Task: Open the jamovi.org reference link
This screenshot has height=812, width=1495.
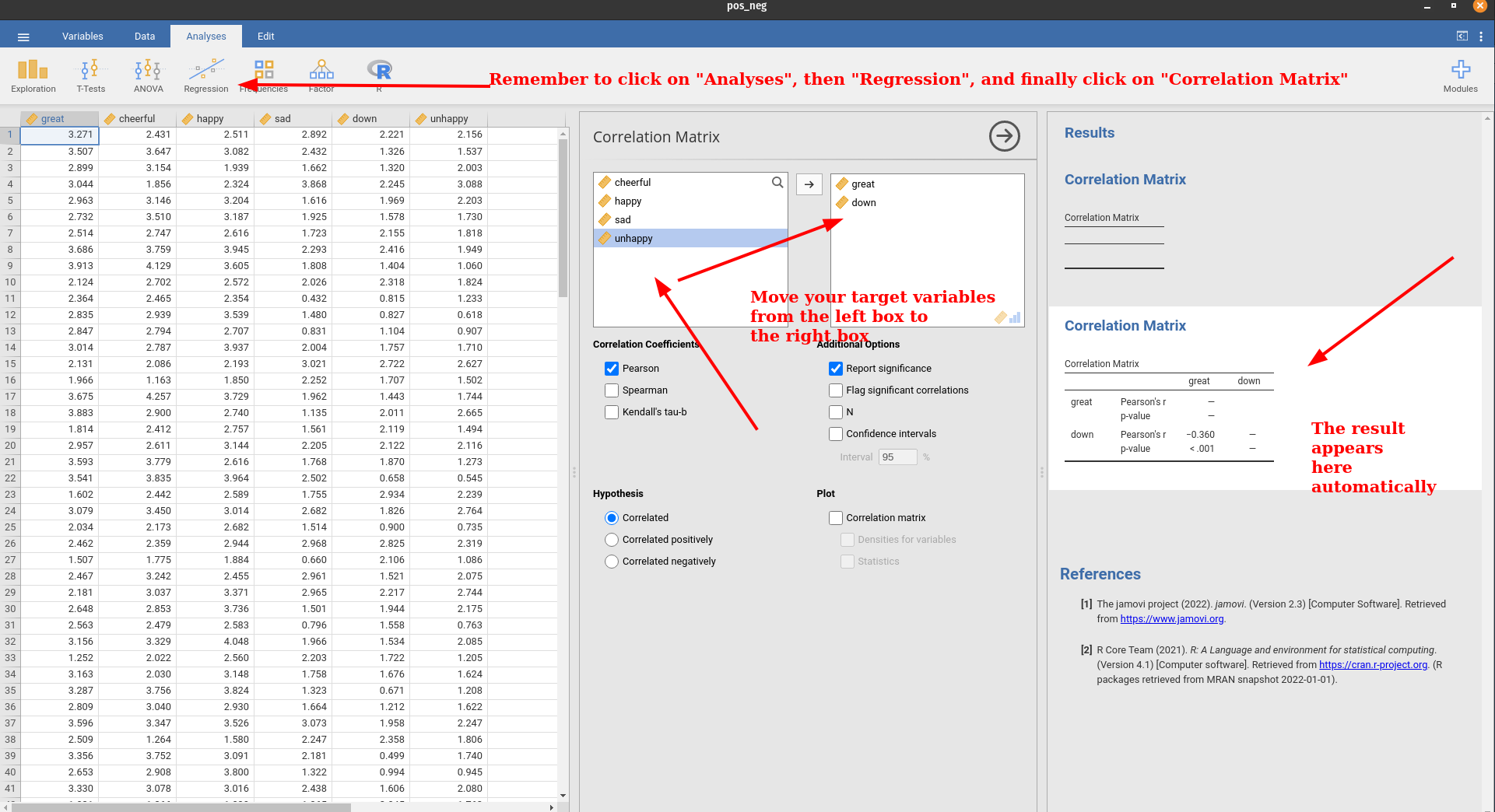Action: (x=1171, y=619)
